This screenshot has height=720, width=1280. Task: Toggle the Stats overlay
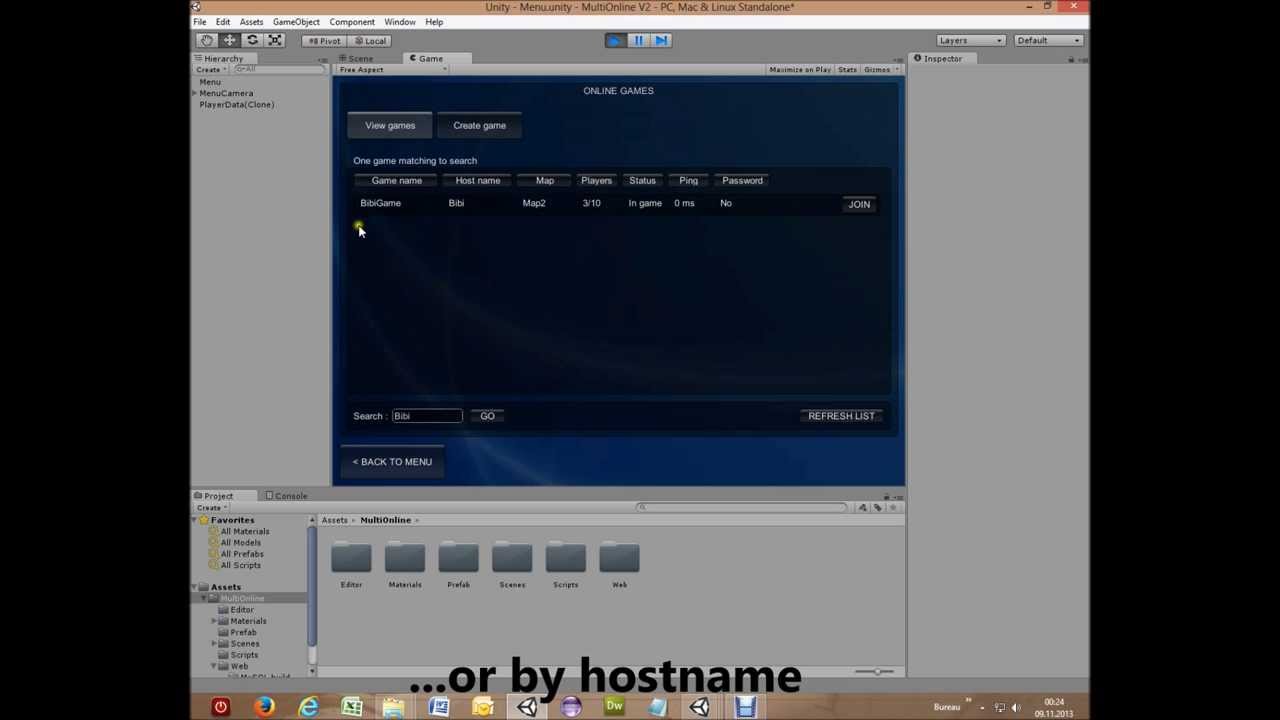click(847, 70)
